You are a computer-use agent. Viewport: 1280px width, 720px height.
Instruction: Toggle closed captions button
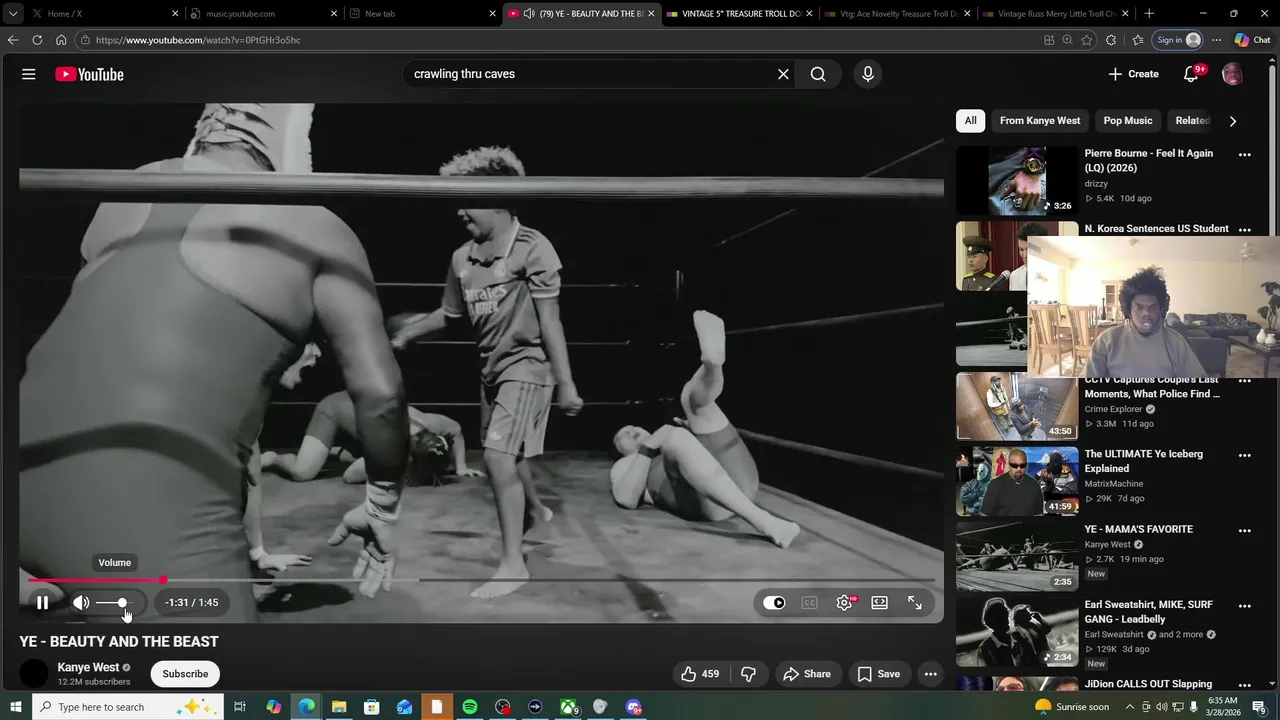[809, 603]
